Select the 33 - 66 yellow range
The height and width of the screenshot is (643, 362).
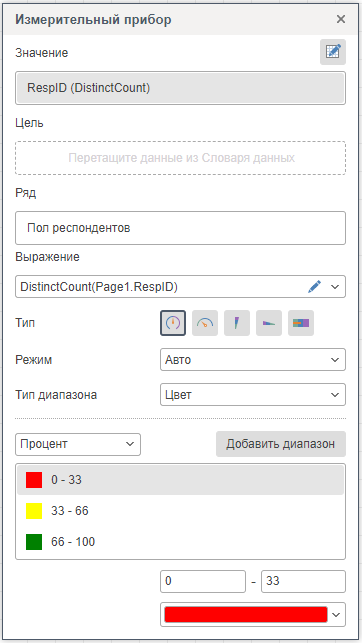(180, 511)
